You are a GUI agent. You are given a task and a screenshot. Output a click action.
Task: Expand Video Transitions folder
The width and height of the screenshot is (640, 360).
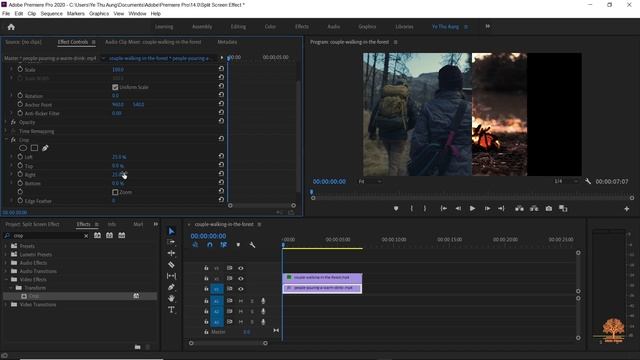[x=6, y=304]
